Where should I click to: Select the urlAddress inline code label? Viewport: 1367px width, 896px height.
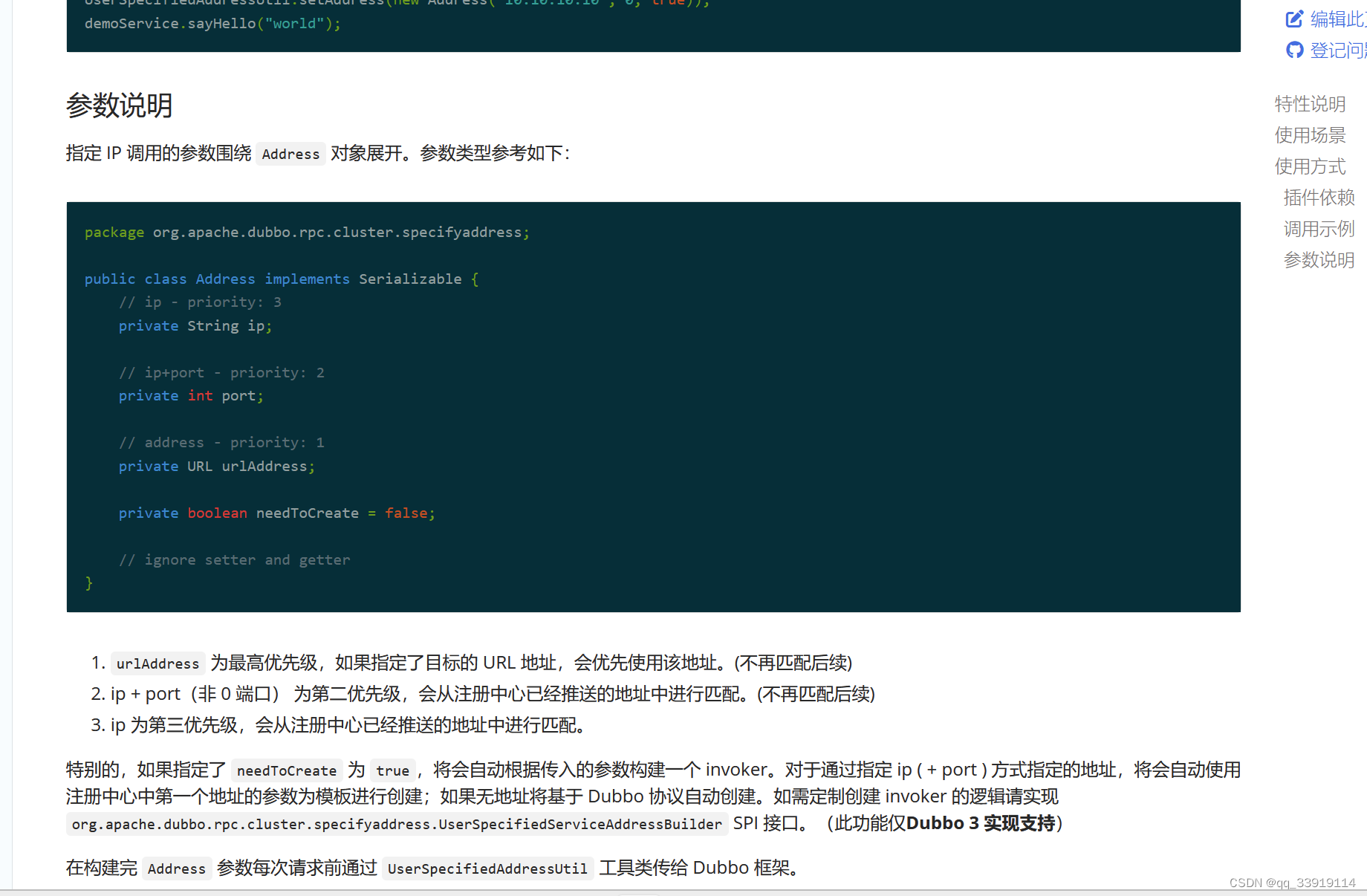pyautogui.click(x=157, y=663)
